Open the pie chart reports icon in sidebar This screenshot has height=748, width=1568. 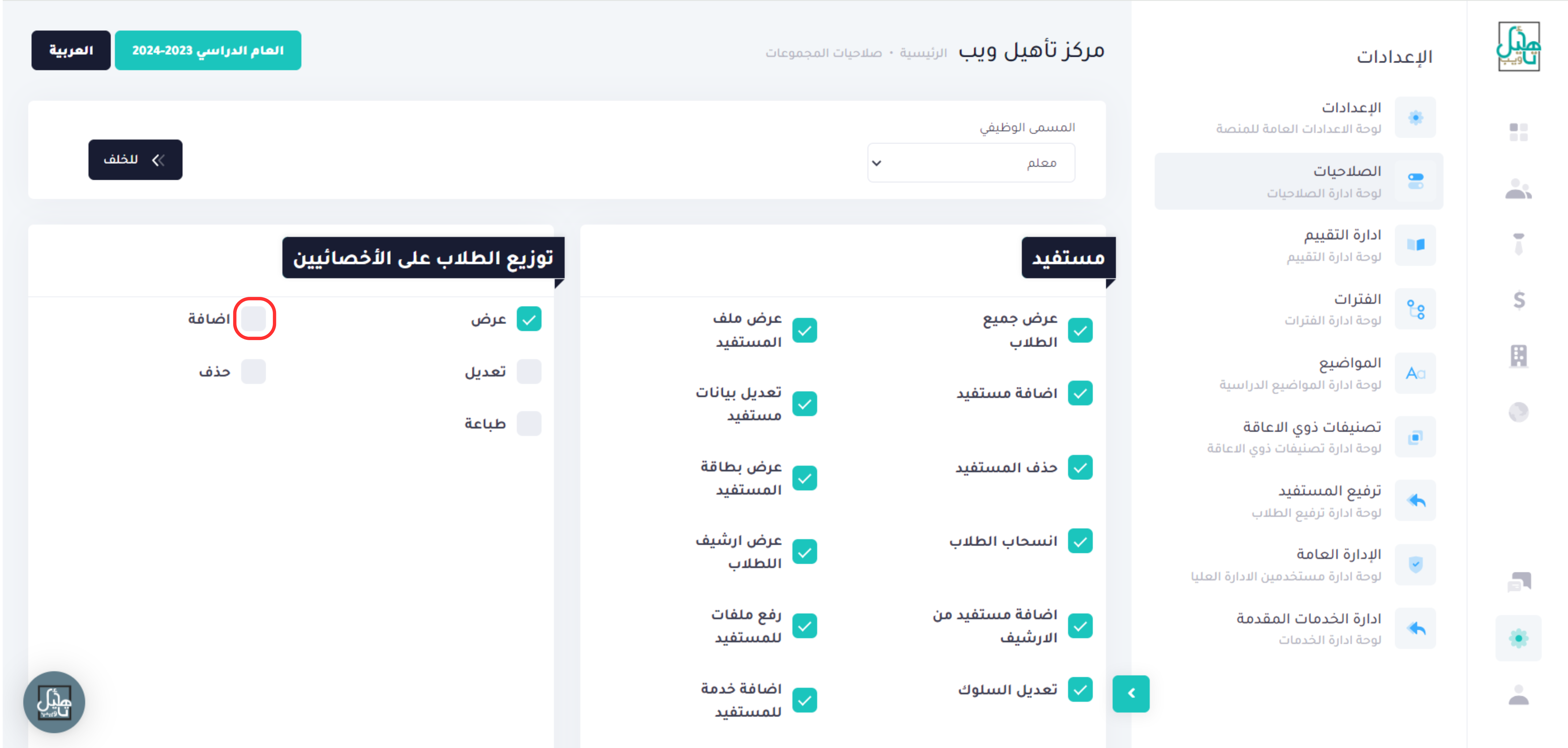point(1518,412)
